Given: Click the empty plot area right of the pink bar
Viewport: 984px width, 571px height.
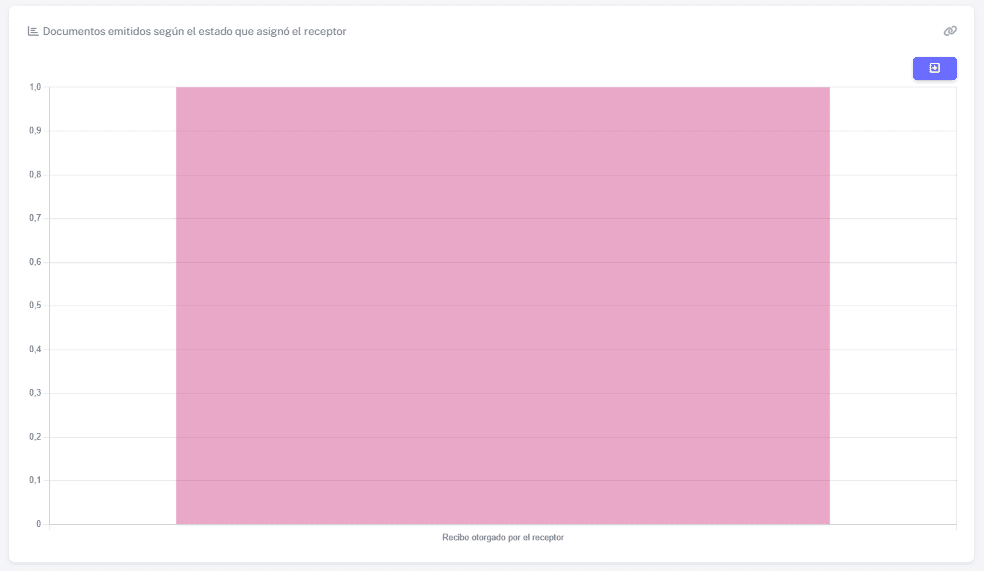Looking at the screenshot, I should pos(893,306).
